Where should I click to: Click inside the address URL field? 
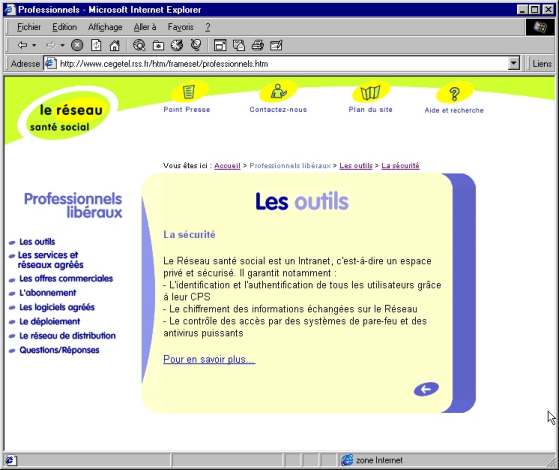coord(282,63)
